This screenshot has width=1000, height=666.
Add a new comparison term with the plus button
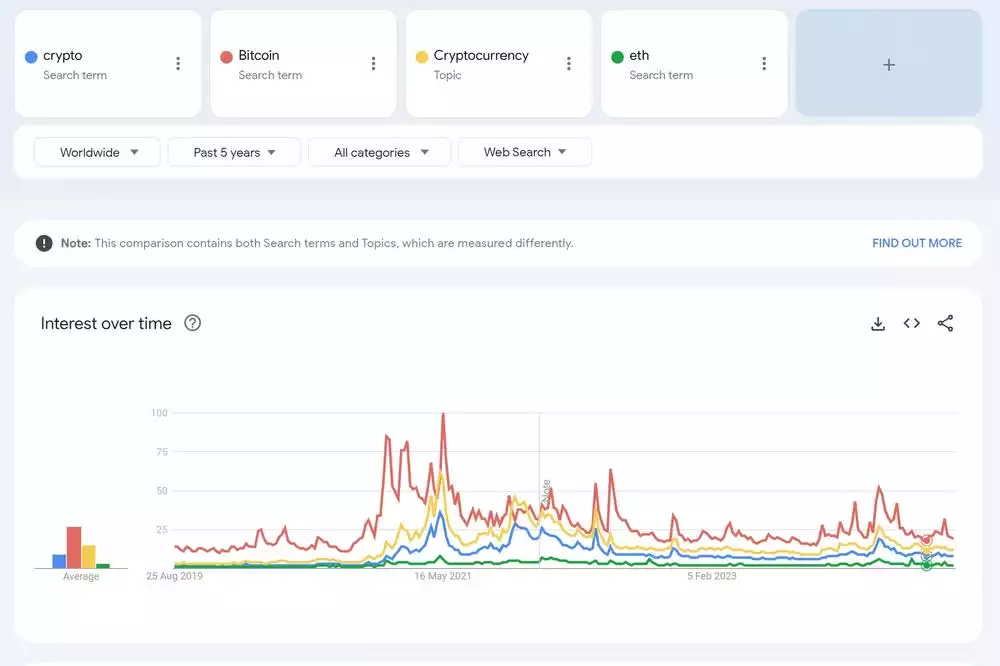tap(888, 63)
